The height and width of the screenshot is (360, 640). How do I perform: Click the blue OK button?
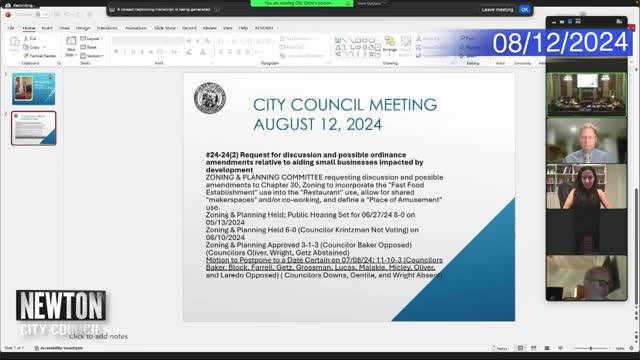(525, 9)
